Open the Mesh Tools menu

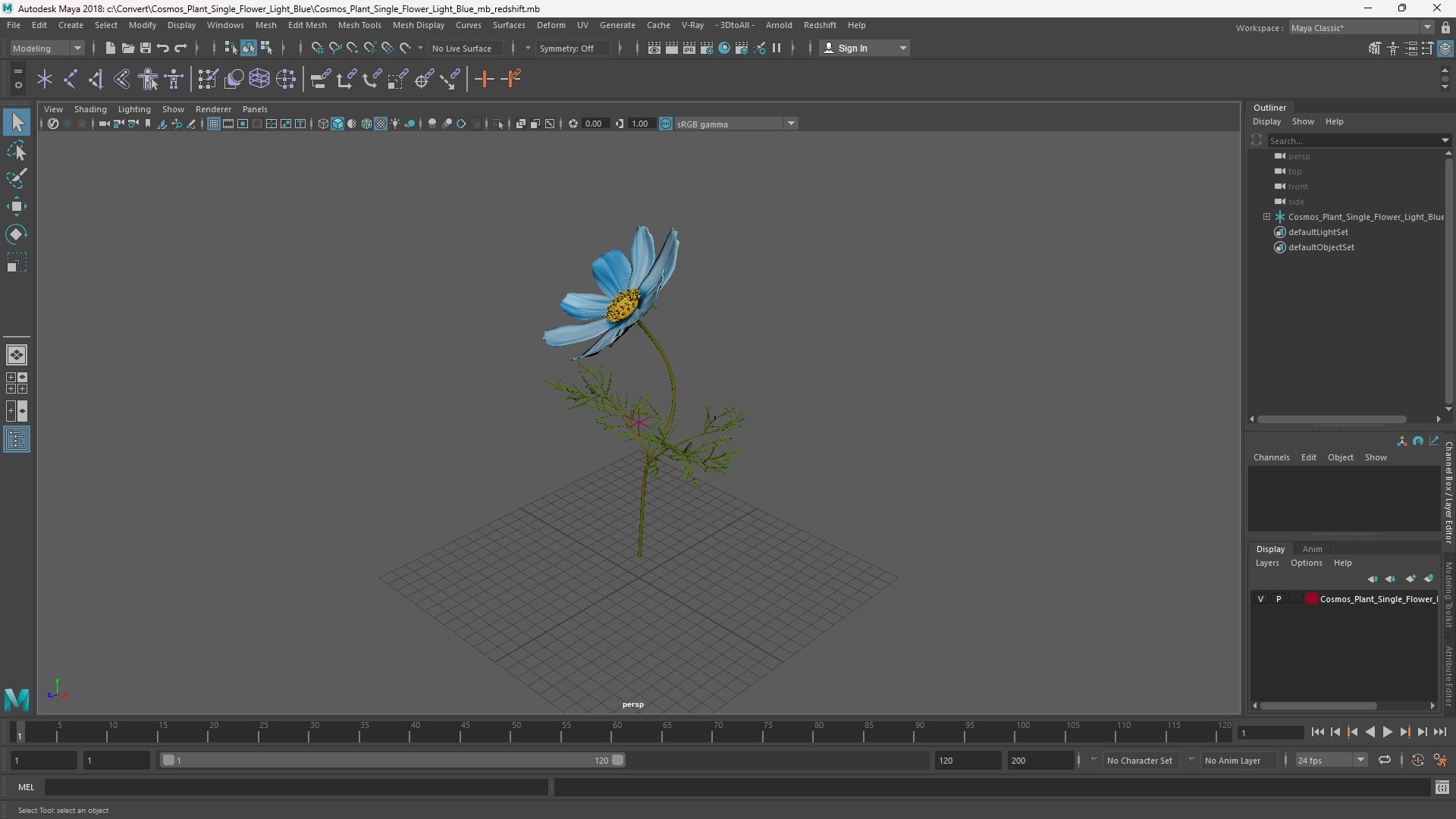[359, 25]
